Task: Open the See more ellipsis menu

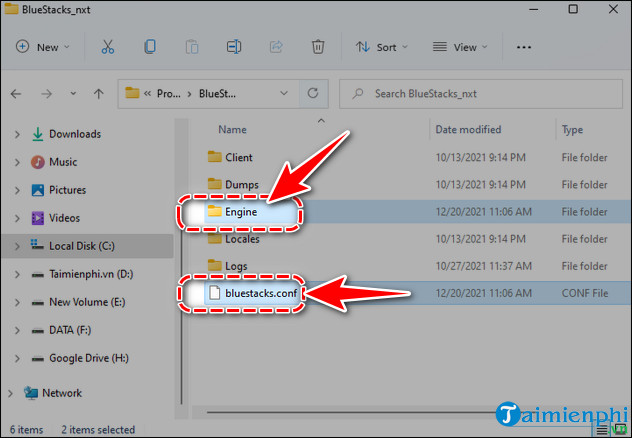Action: coord(524,48)
